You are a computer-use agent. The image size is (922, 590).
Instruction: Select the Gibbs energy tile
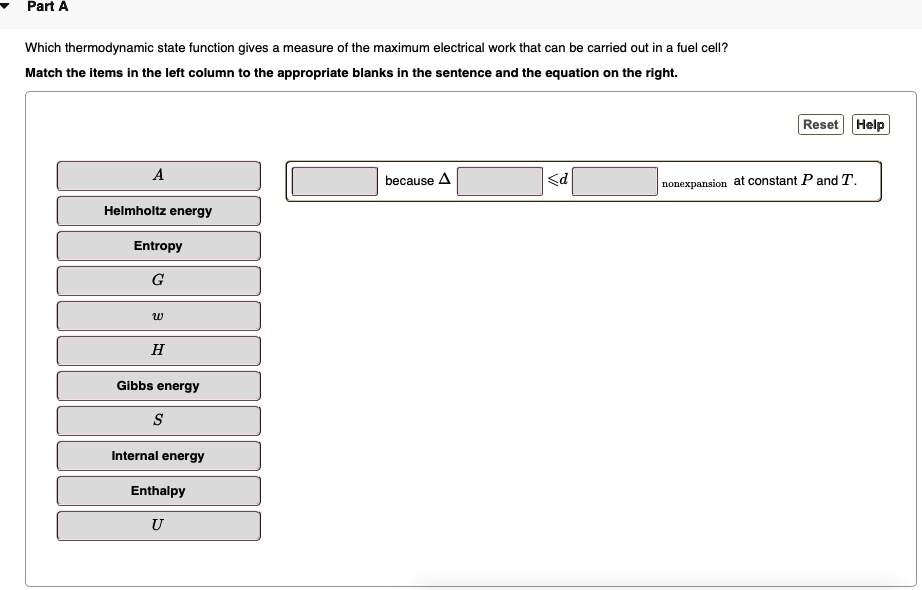158,385
